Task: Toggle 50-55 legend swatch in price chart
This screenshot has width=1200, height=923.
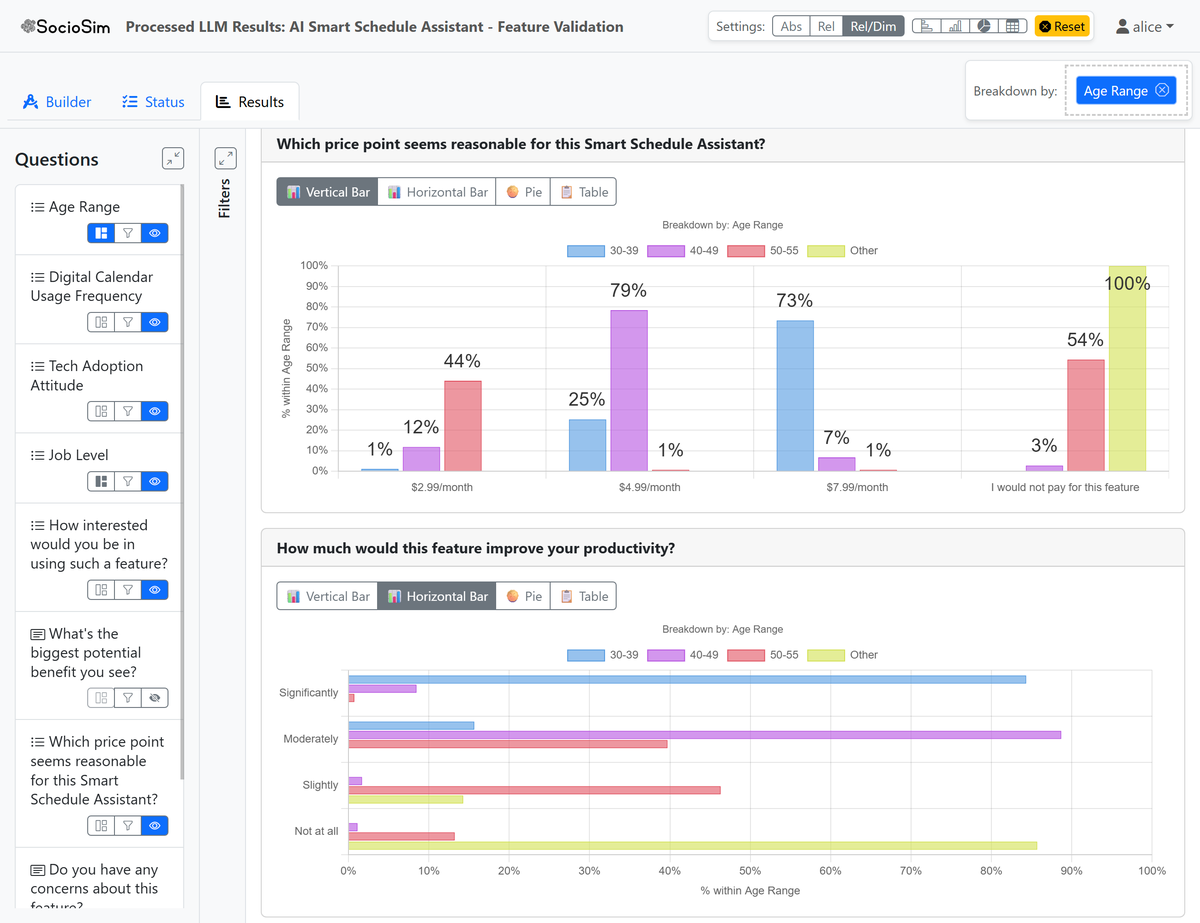Action: tap(746, 251)
